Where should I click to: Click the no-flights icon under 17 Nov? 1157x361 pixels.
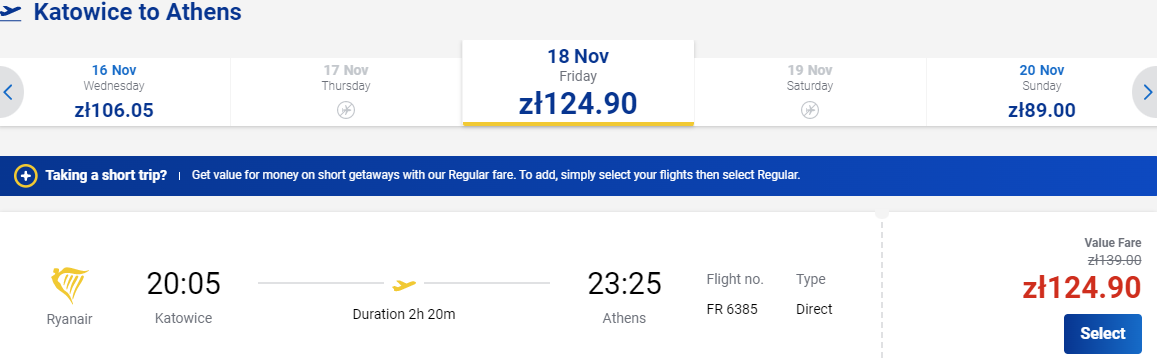coord(346,110)
